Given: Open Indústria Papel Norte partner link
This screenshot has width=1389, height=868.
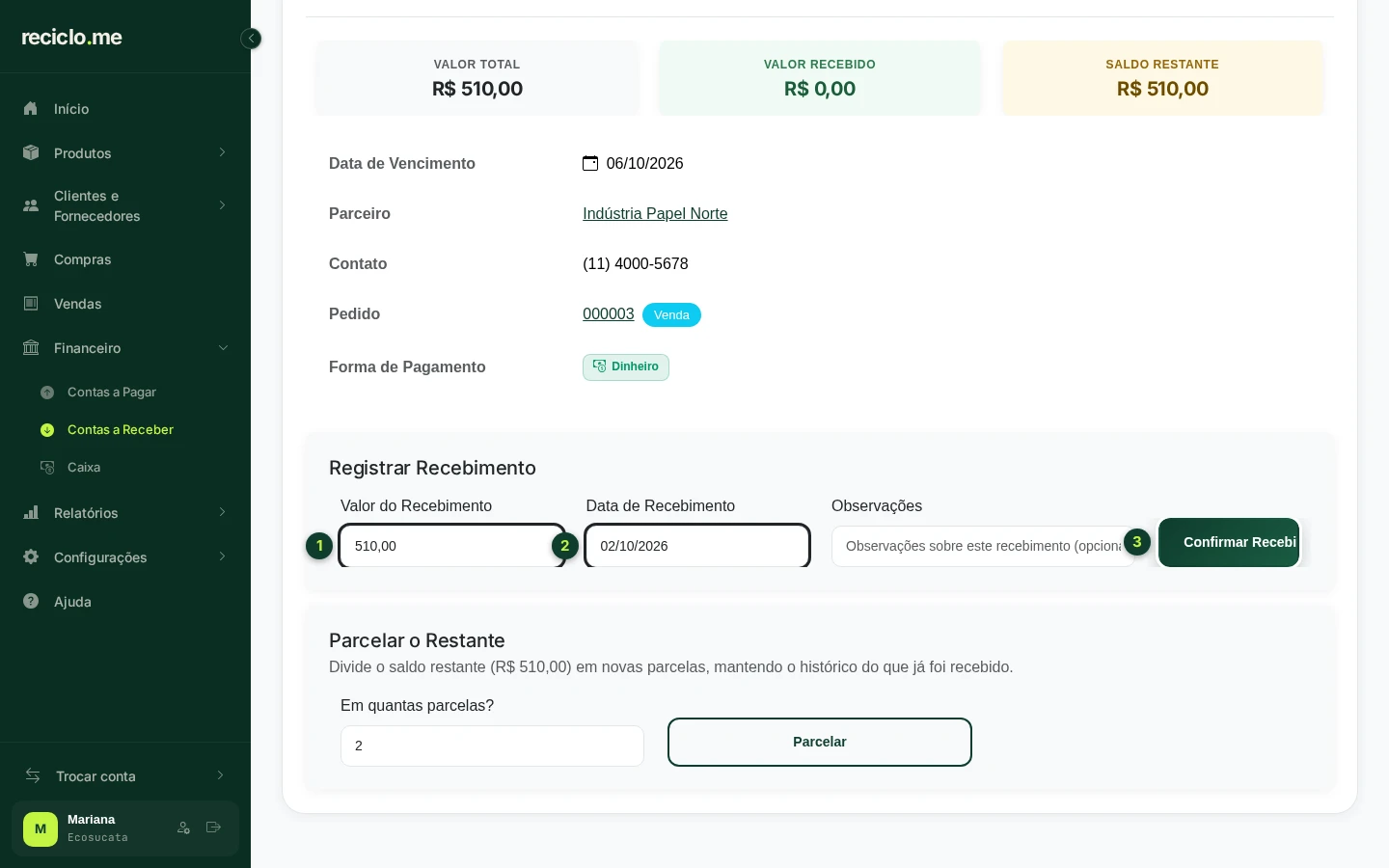Looking at the screenshot, I should (x=655, y=214).
